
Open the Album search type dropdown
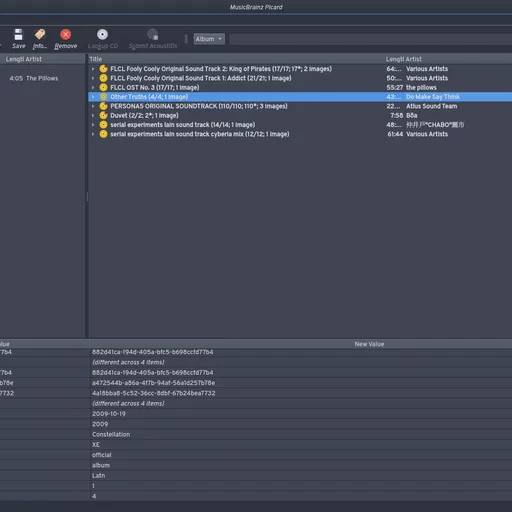click(209, 39)
